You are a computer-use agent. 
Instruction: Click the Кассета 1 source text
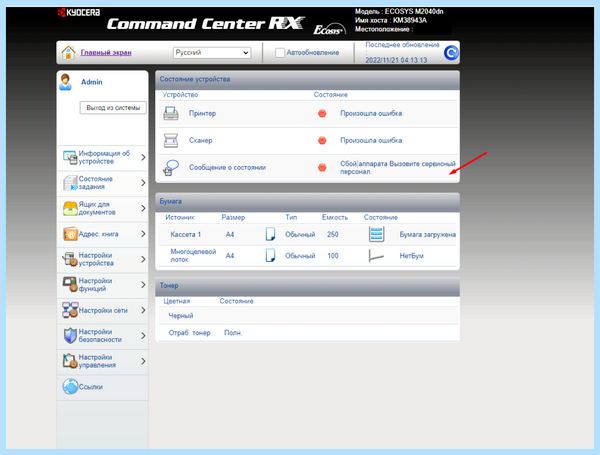click(186, 234)
